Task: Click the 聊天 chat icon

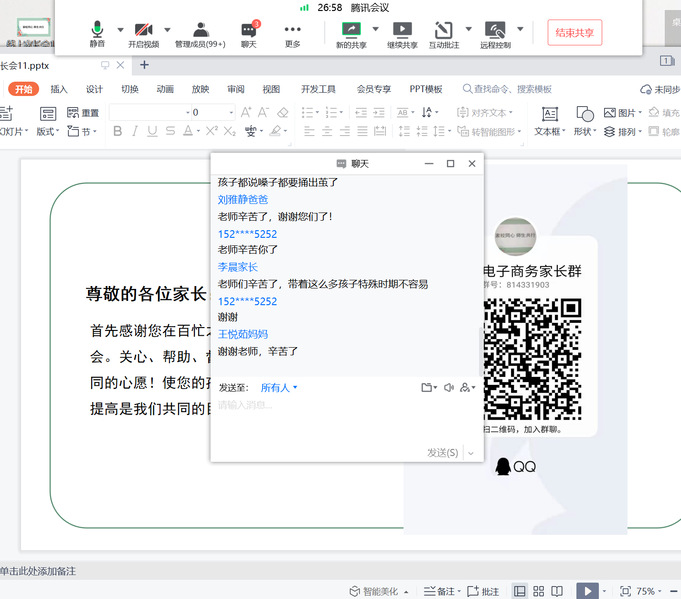Action: pos(248,30)
